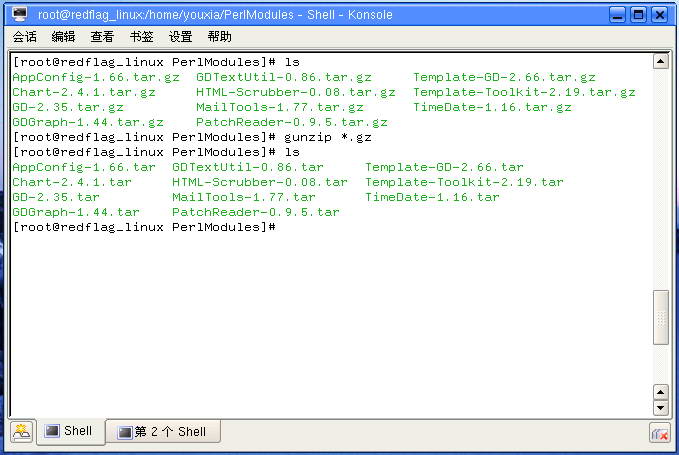Close the Konsole window

point(660,15)
